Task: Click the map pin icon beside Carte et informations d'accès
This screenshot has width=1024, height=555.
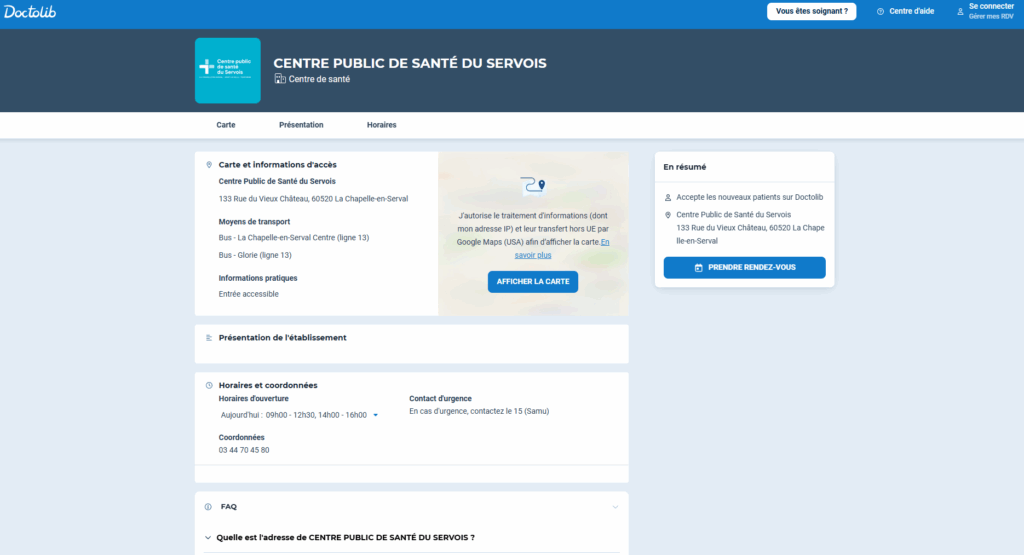Action: (208, 165)
